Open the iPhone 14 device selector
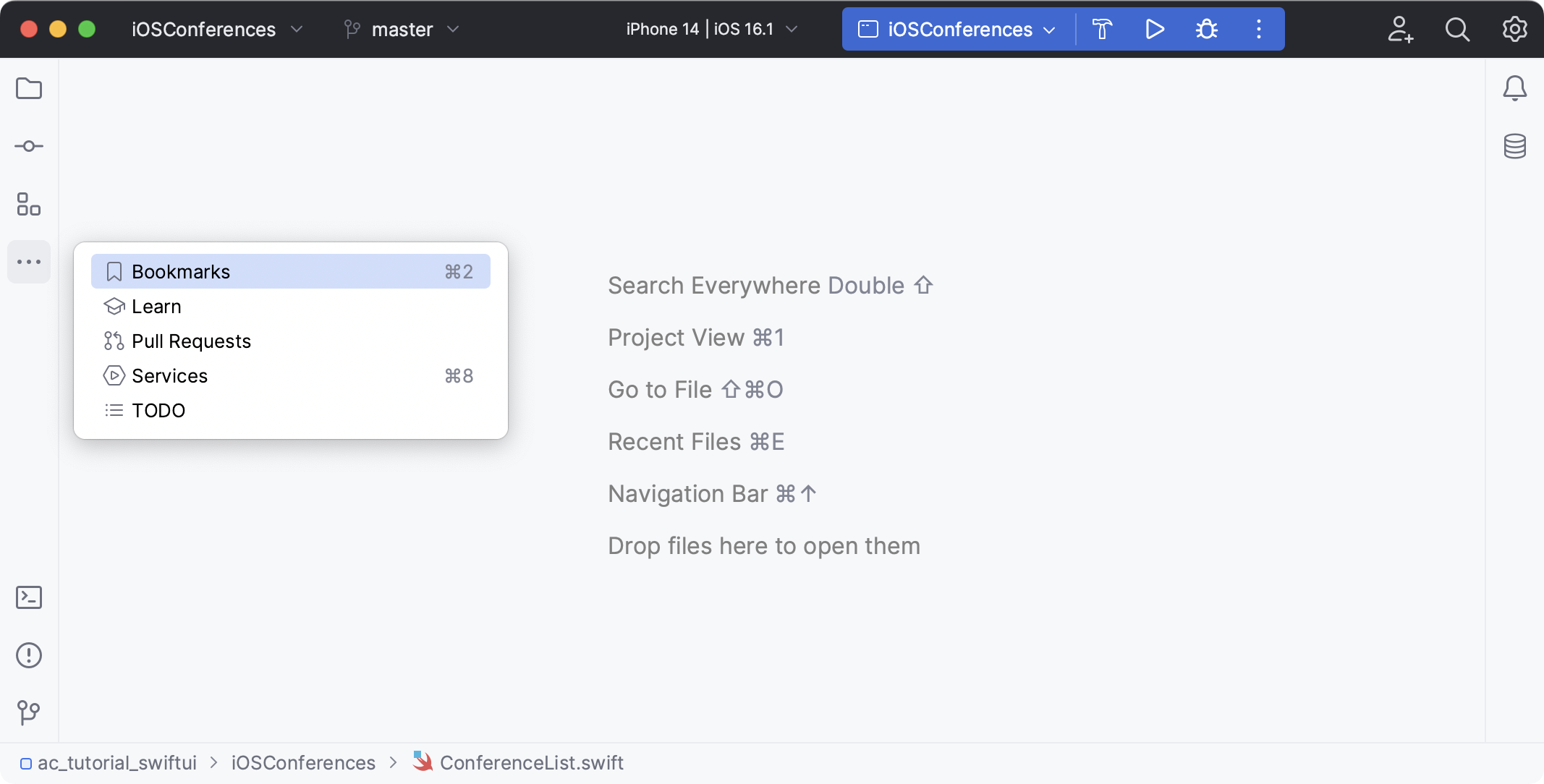 [x=712, y=29]
